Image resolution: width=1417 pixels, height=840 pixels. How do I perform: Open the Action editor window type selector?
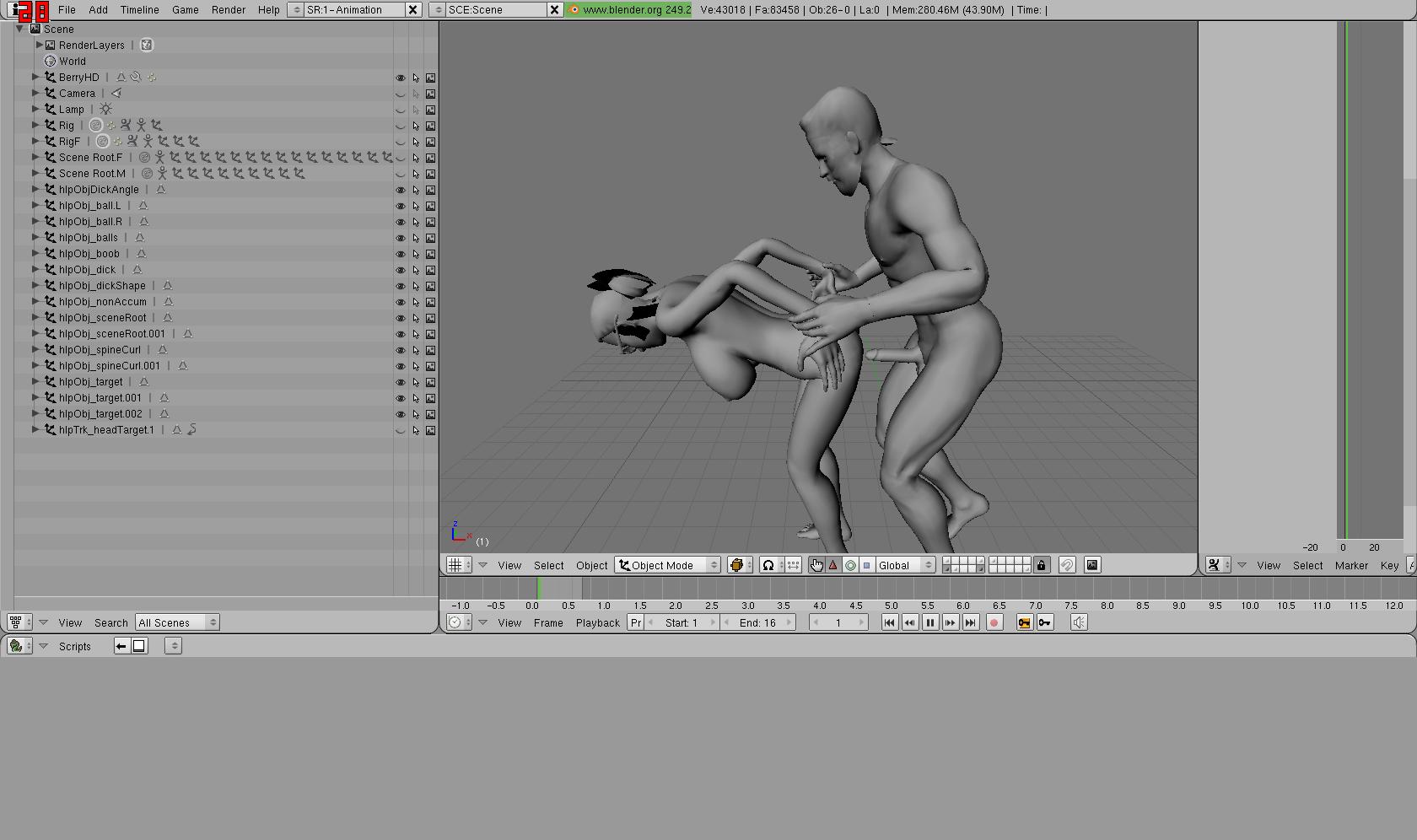click(1218, 565)
